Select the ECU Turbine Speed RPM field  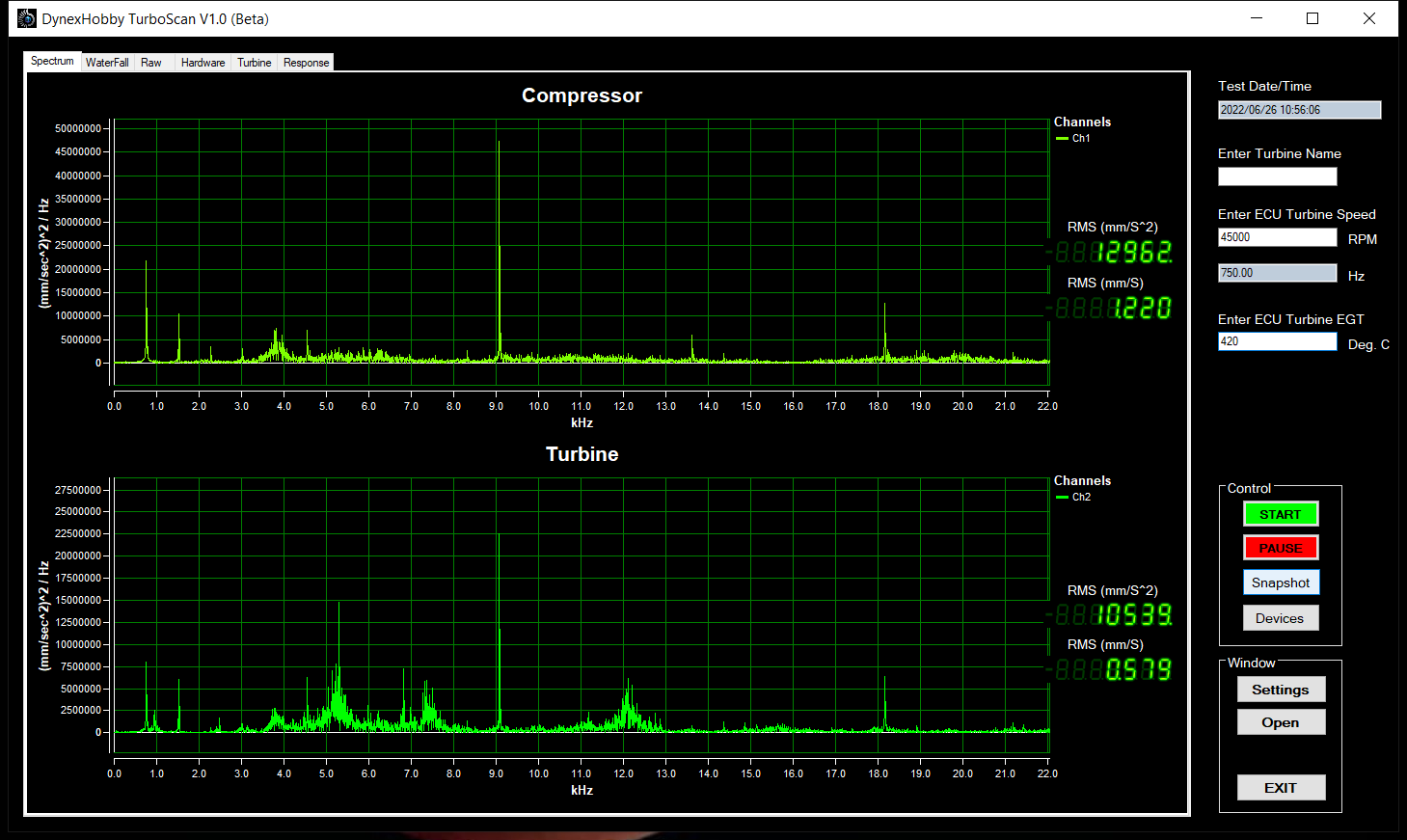coord(1277,237)
